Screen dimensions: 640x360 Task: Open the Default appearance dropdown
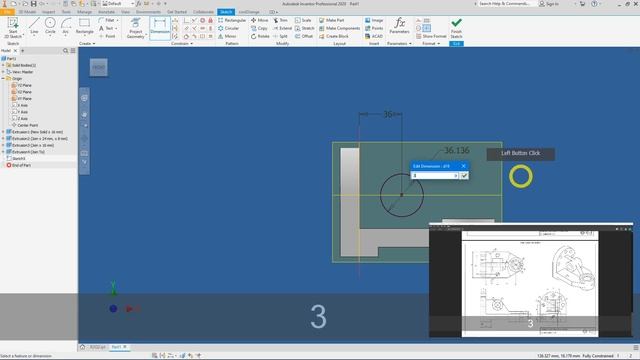[x=118, y=4]
